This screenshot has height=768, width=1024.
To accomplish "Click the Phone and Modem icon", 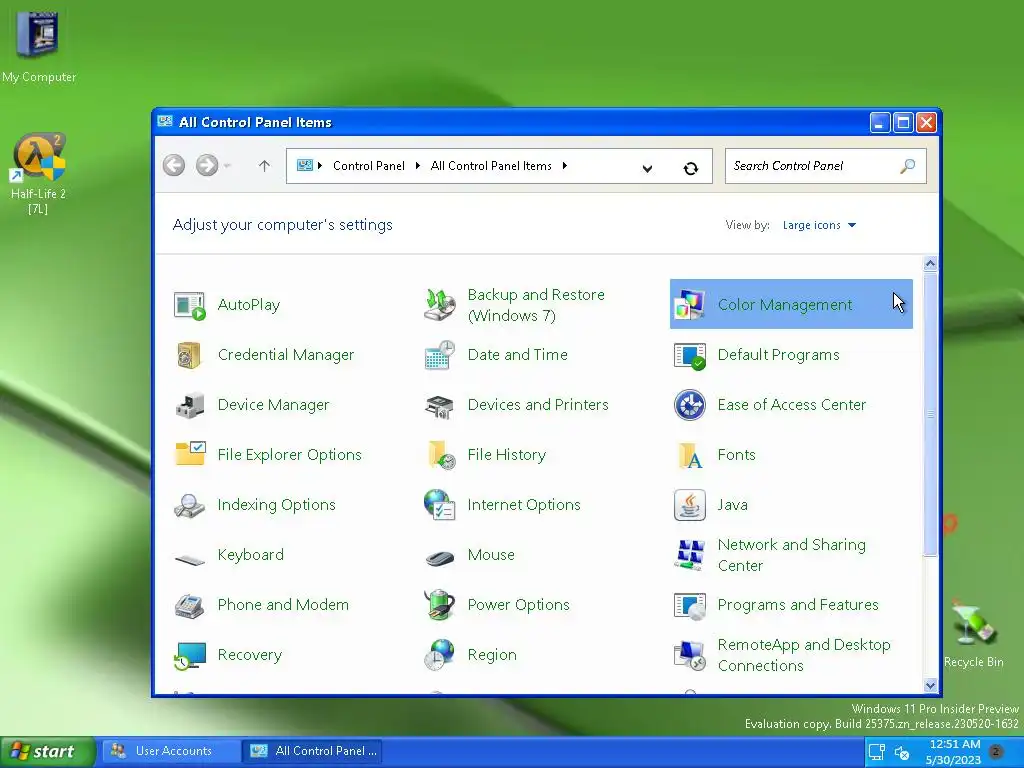I will [x=189, y=605].
